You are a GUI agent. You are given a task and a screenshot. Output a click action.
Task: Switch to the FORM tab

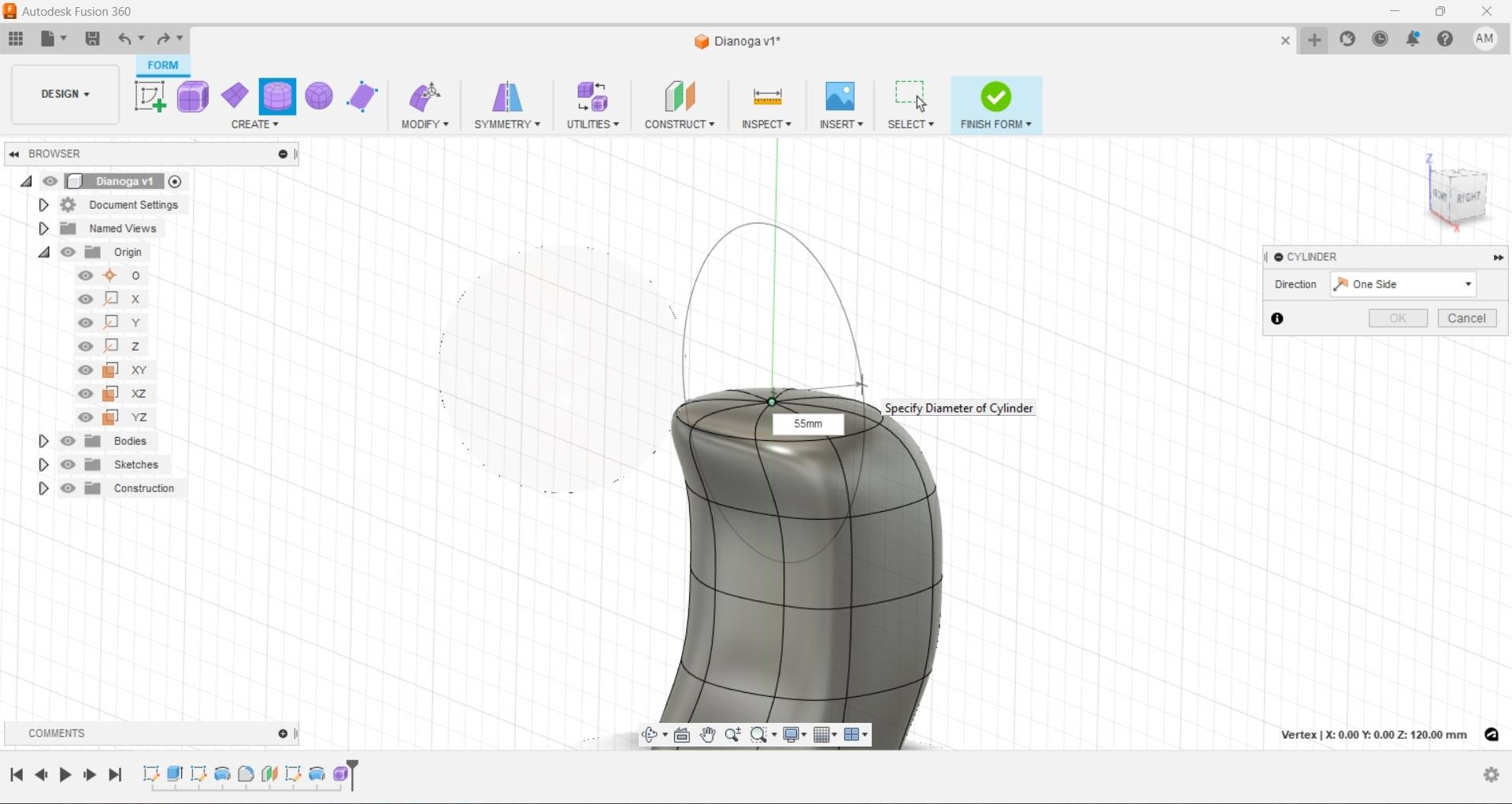tap(162, 65)
